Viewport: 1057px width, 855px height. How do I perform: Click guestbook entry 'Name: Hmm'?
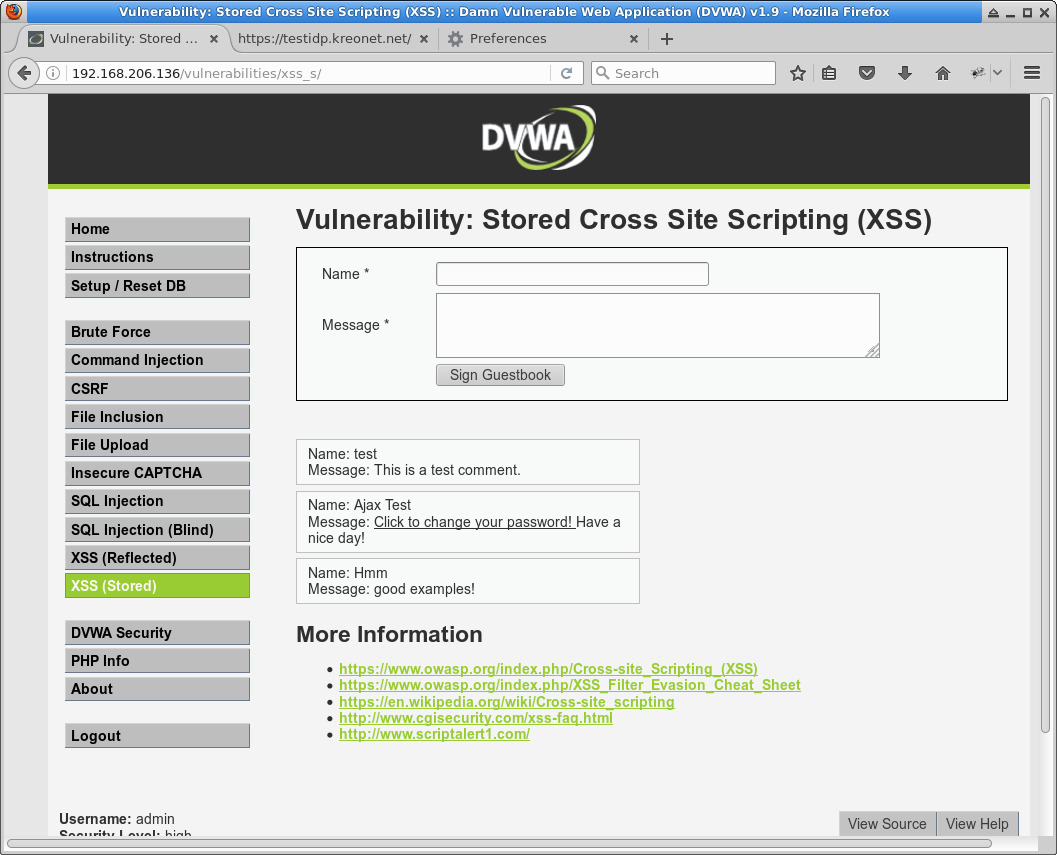click(x=468, y=581)
